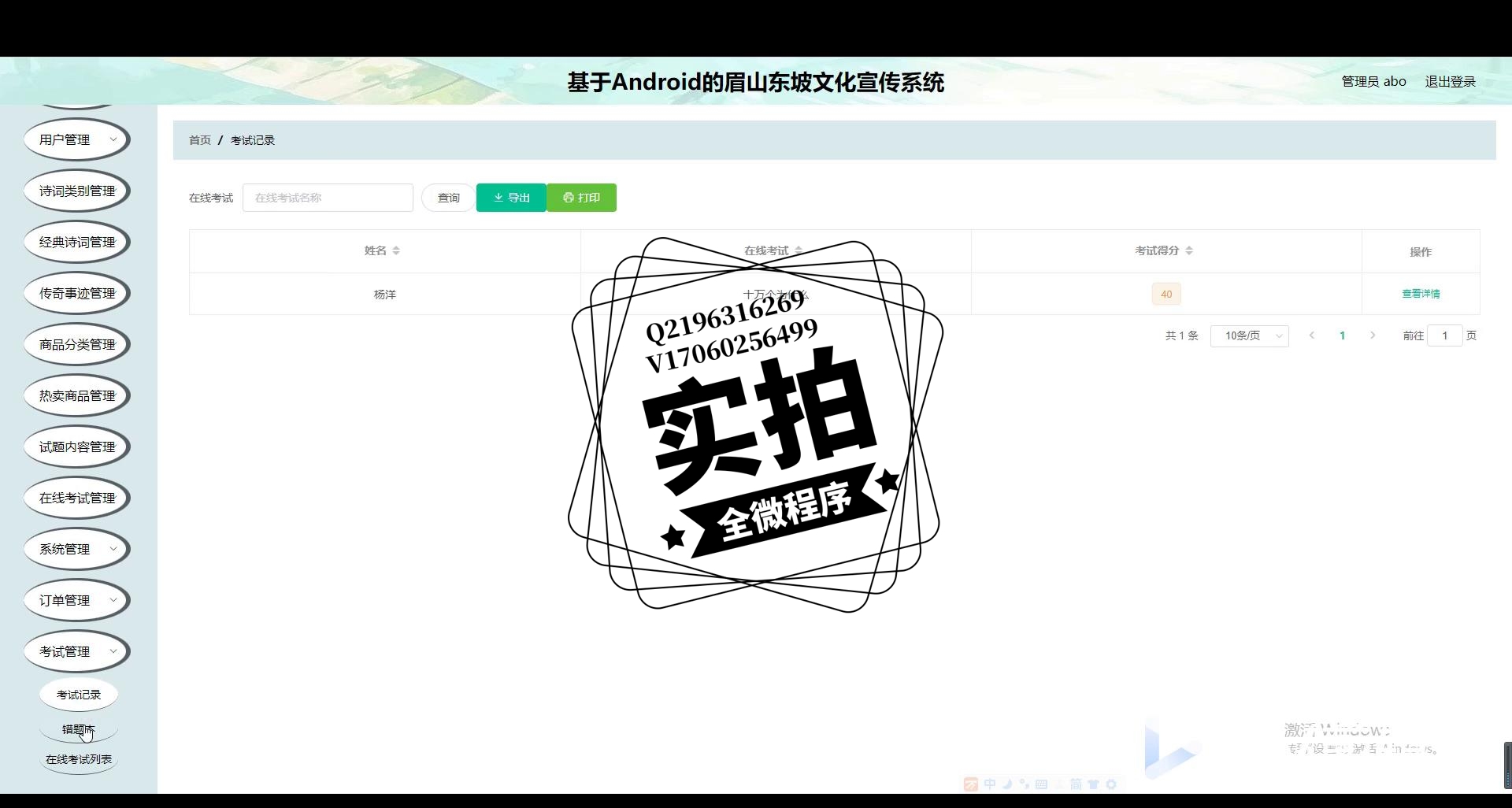Open 热卖商品管理 in sidebar
This screenshot has height=808, width=1512.
click(77, 395)
